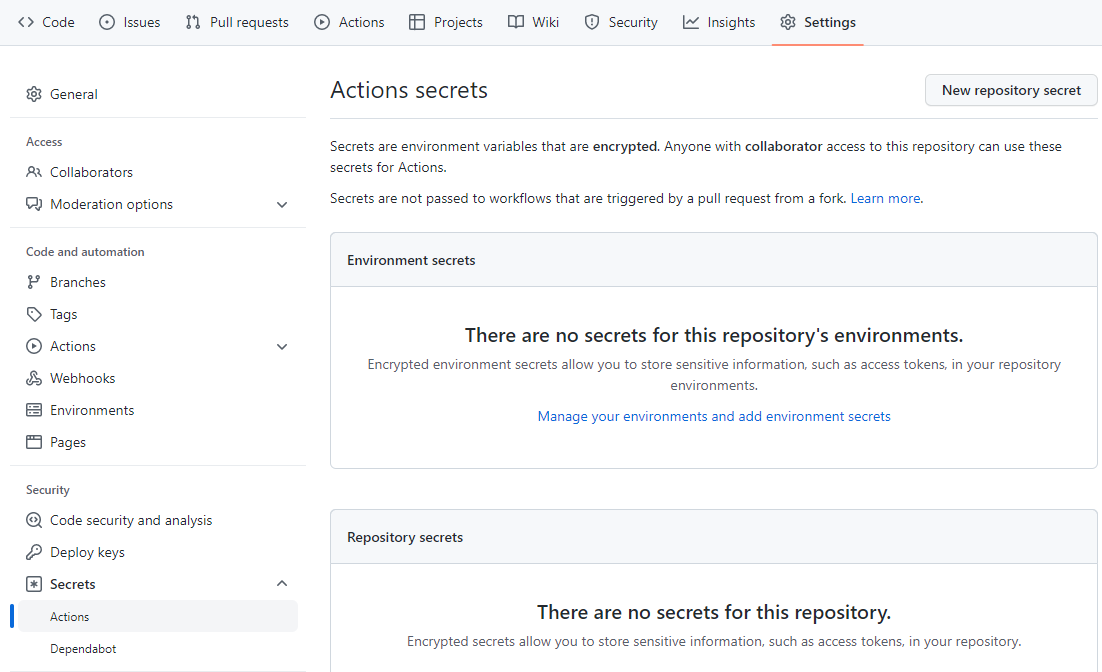The height and width of the screenshot is (672, 1102).
Task: Click the Code tab angle-brackets icon
Action: tap(26, 22)
